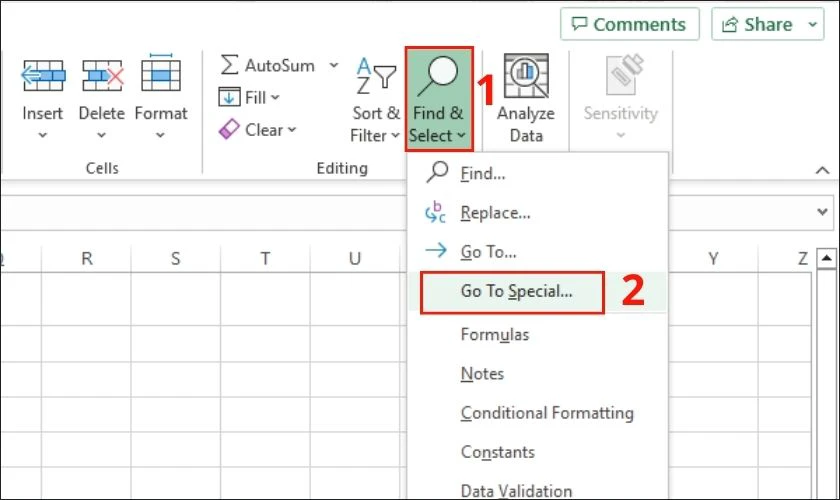Screen dimensions: 840x500
Task: Expand the formula bar chevron
Action: click(822, 212)
